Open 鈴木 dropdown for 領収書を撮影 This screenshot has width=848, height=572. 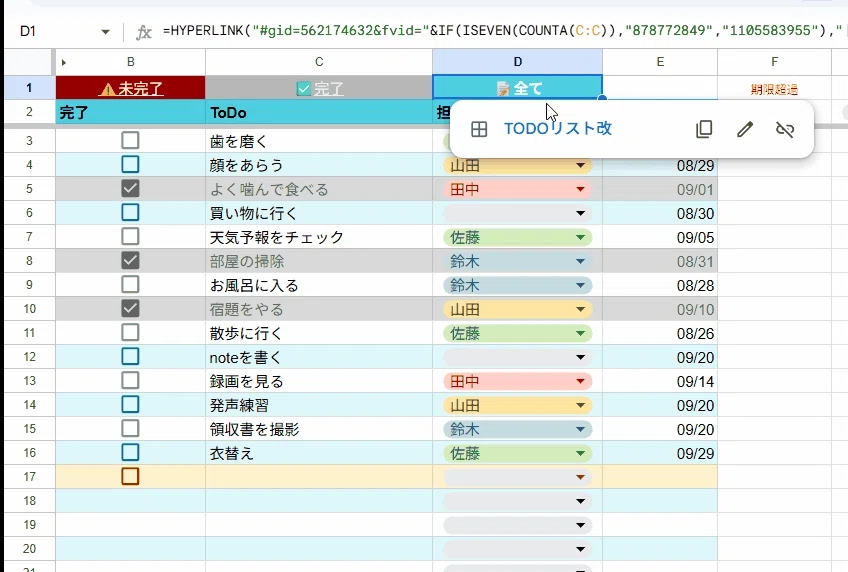point(580,429)
